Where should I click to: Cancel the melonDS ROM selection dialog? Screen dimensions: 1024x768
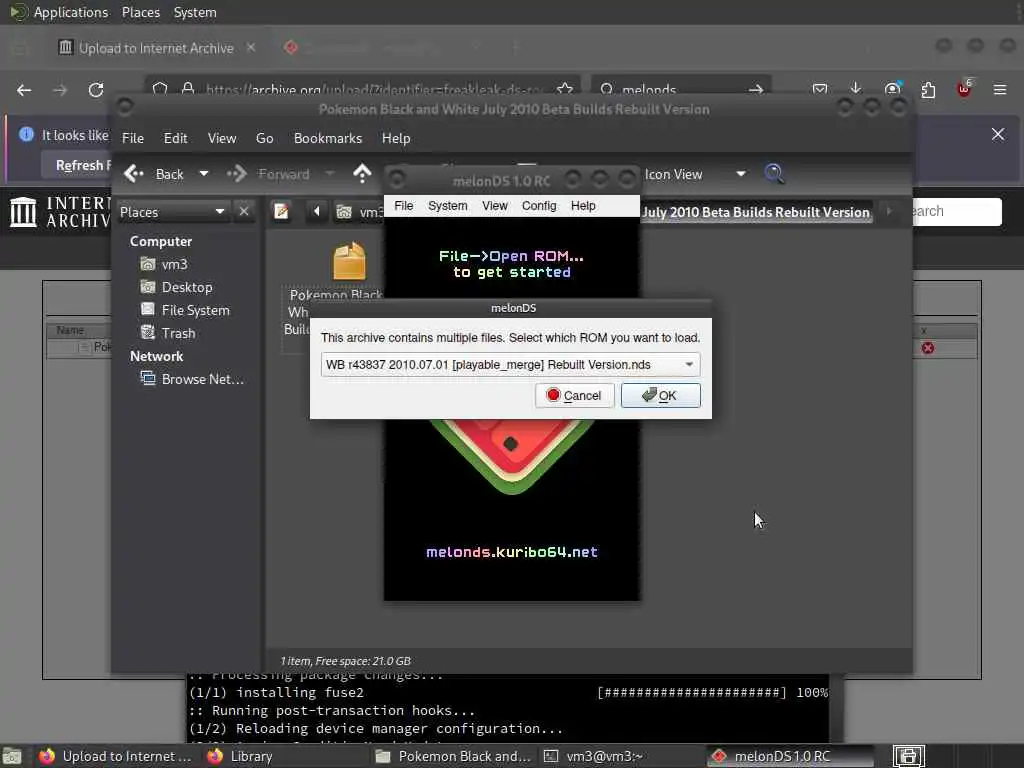pyautogui.click(x=574, y=395)
